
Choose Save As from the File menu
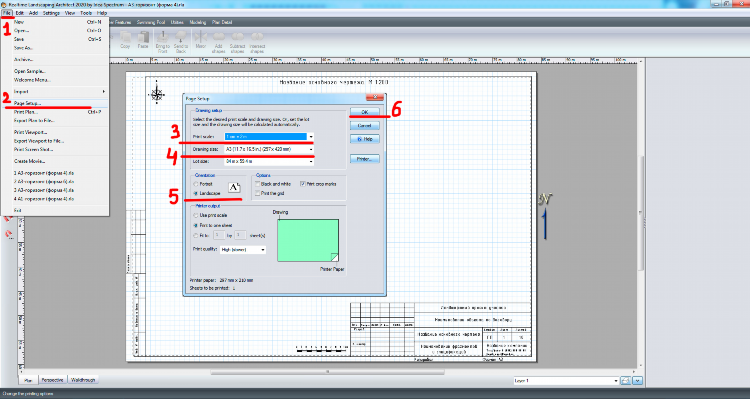pos(55,48)
